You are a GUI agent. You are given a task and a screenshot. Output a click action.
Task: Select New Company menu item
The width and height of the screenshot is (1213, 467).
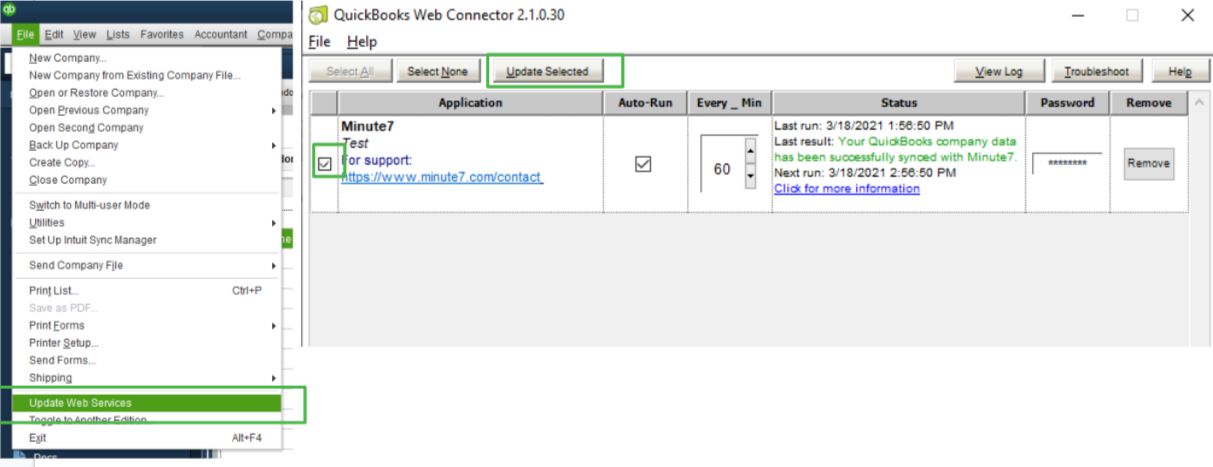click(x=148, y=58)
